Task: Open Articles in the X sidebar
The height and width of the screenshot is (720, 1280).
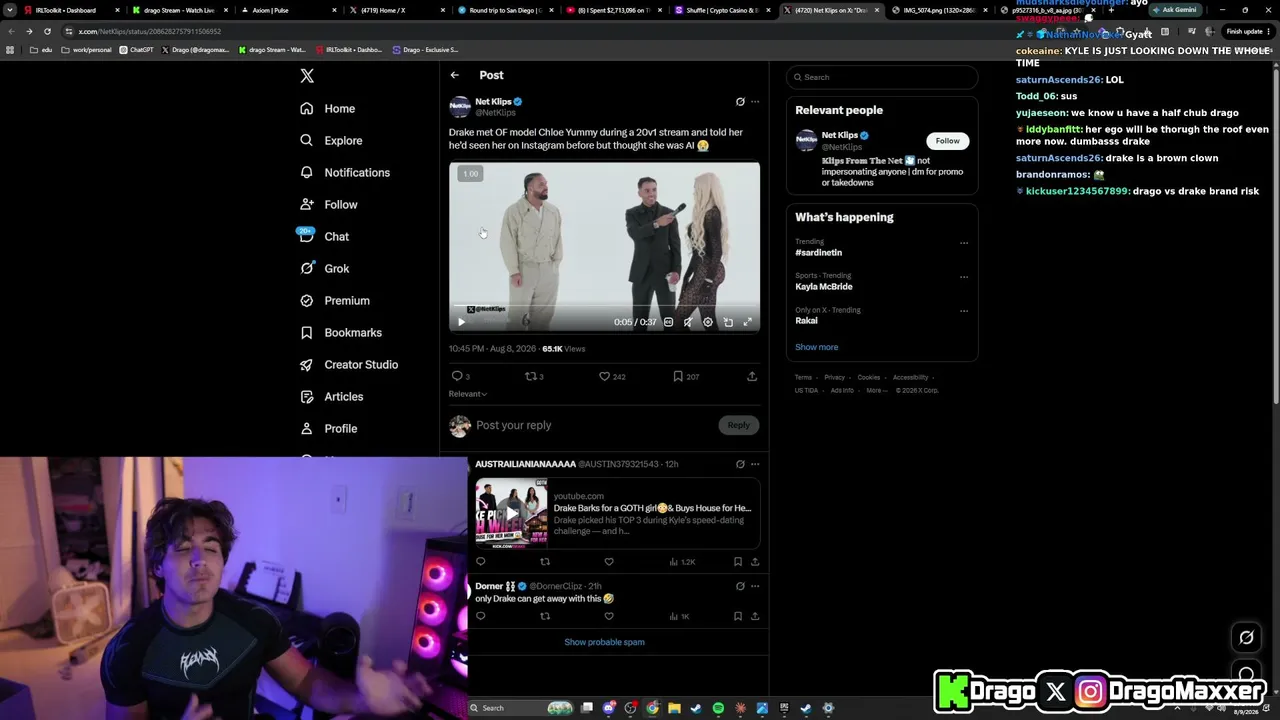Action: tap(331, 396)
